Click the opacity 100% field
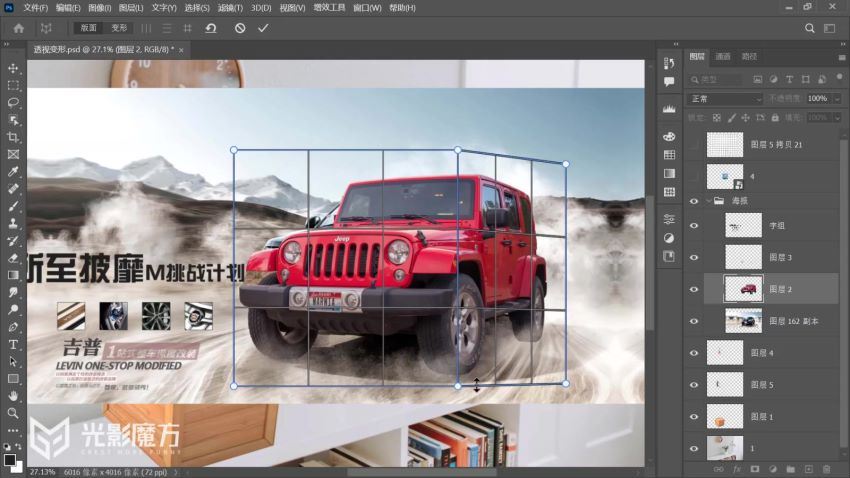This screenshot has width=850, height=478. [818, 99]
